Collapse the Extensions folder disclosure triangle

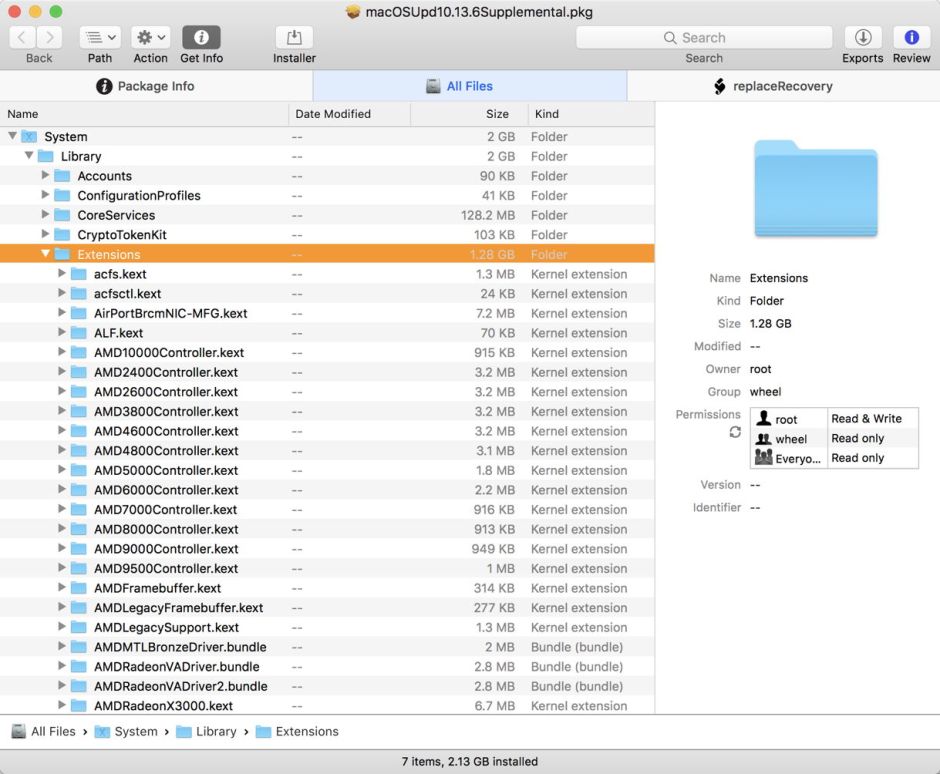[x=45, y=254]
